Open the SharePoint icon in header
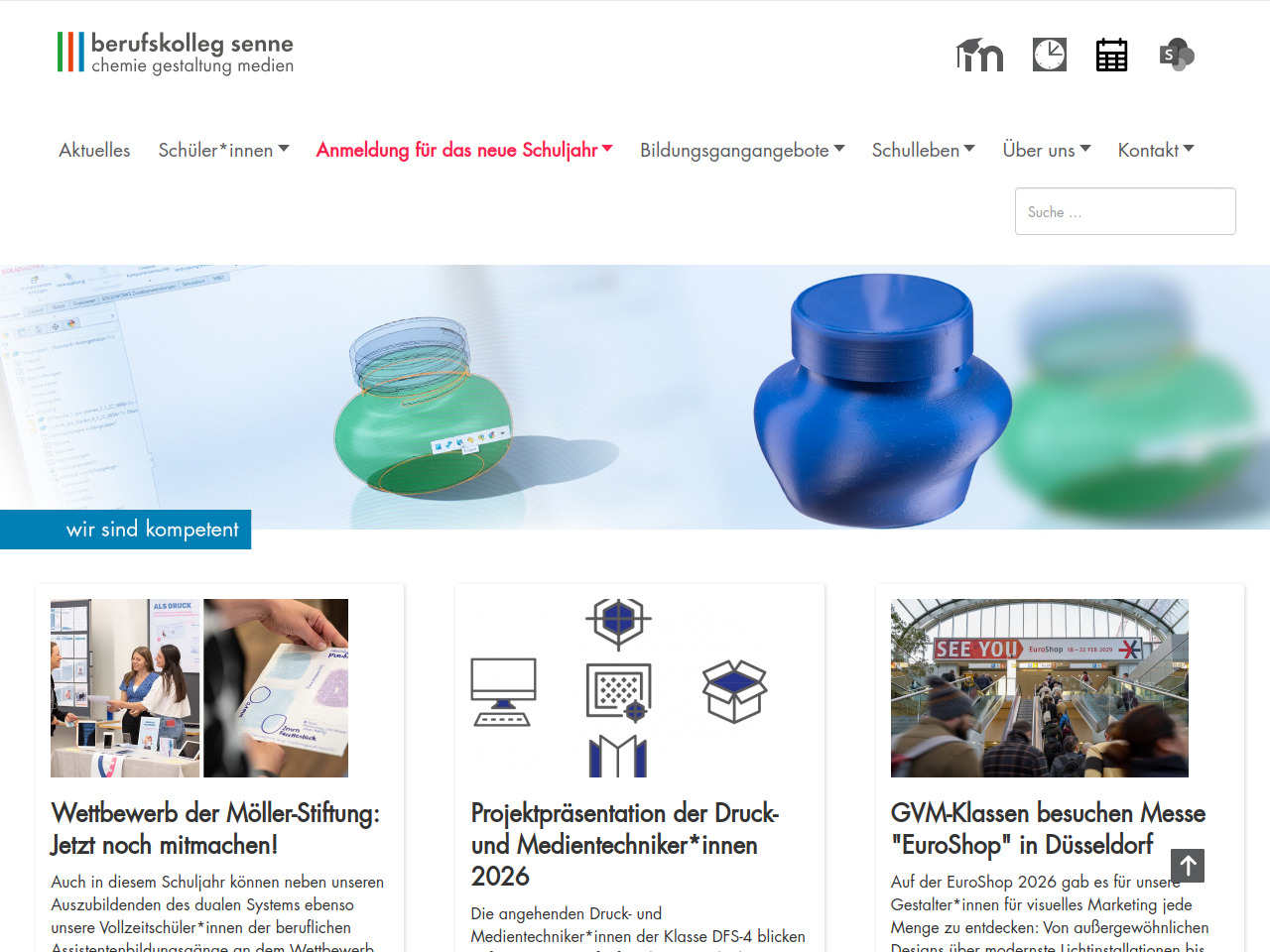Screen dimensions: 1270x952 click(x=1177, y=55)
